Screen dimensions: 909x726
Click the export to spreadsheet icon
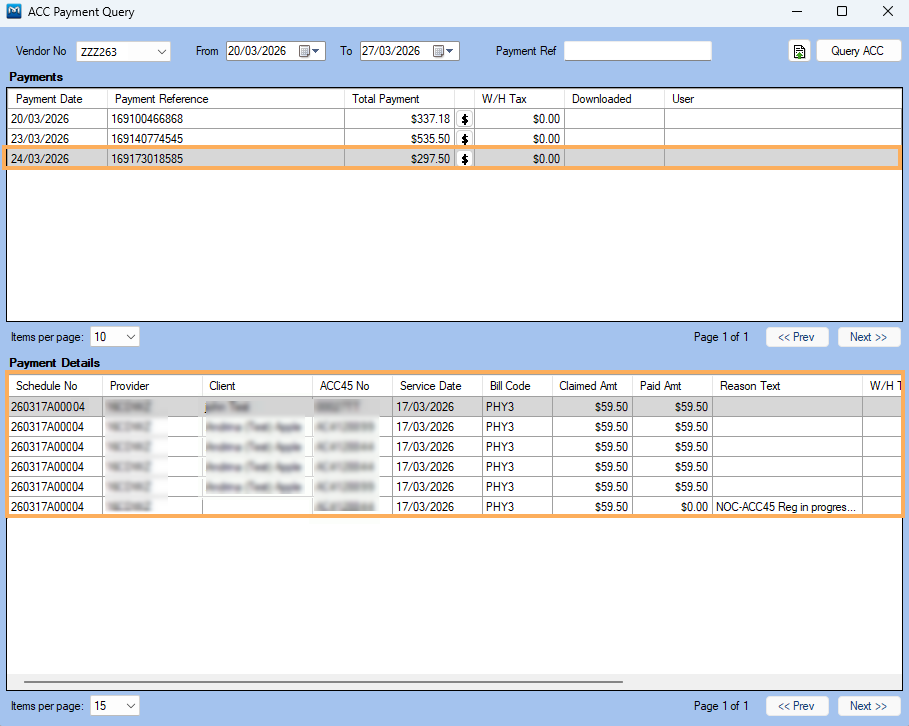click(799, 51)
